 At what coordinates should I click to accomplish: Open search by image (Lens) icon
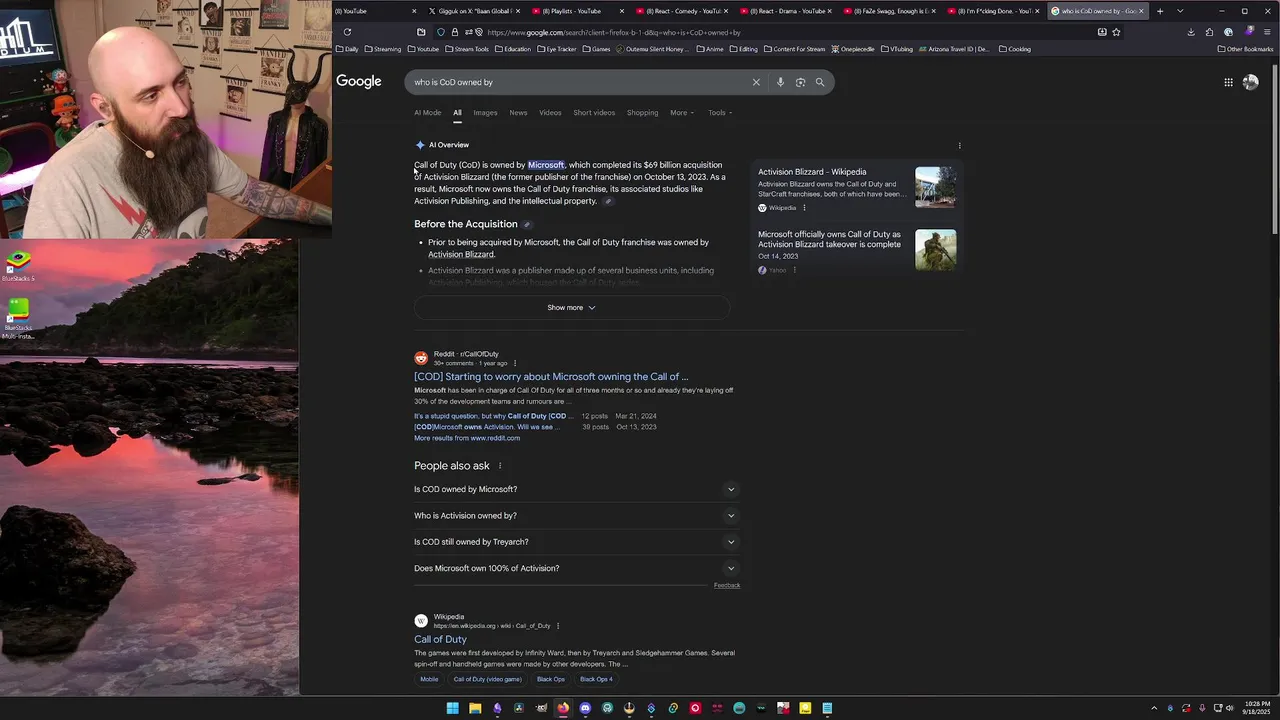[x=800, y=82]
